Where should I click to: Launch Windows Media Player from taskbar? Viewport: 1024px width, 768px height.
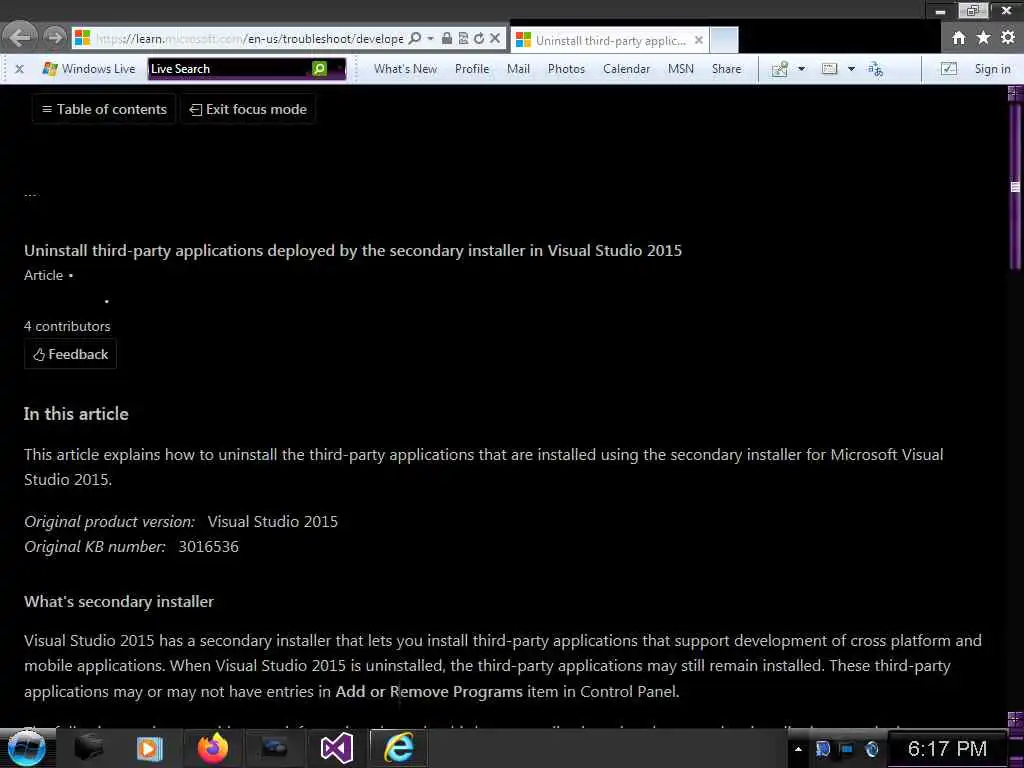(150, 748)
